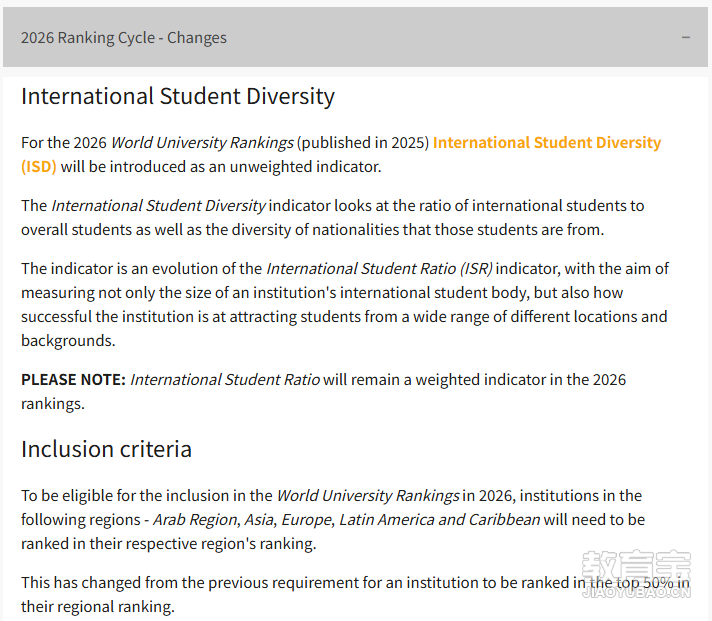Click italic 'International Student Ratio' after 'PLEASE NOTE'
The width and height of the screenshot is (712, 621).
pos(225,380)
